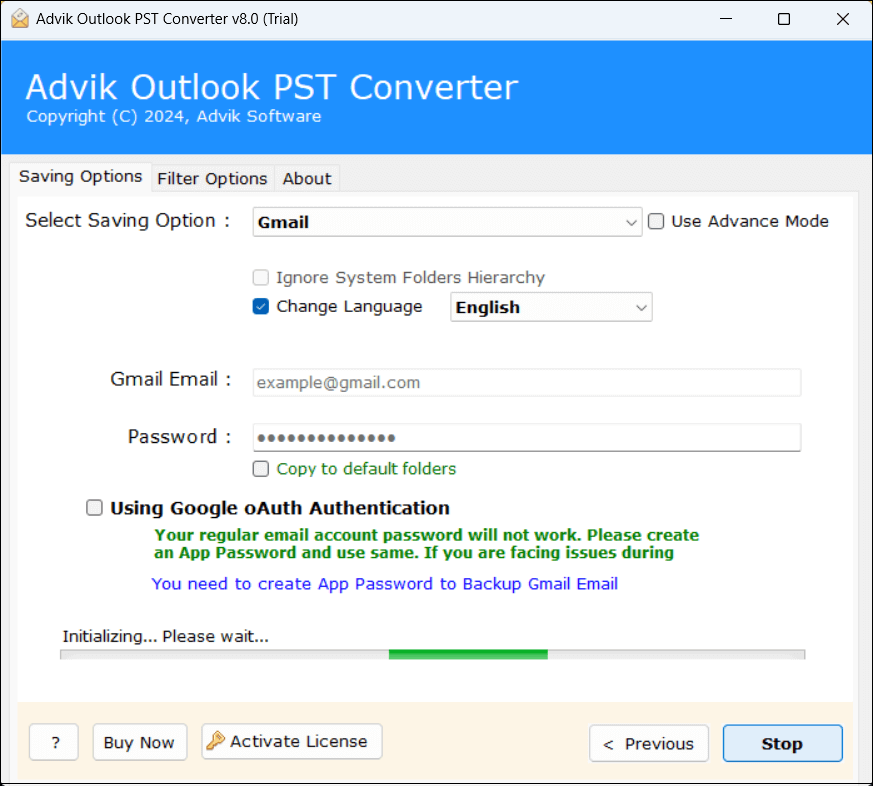Viewport: 873px width, 786px height.
Task: Stop the conversion with Stop button
Action: [x=782, y=743]
